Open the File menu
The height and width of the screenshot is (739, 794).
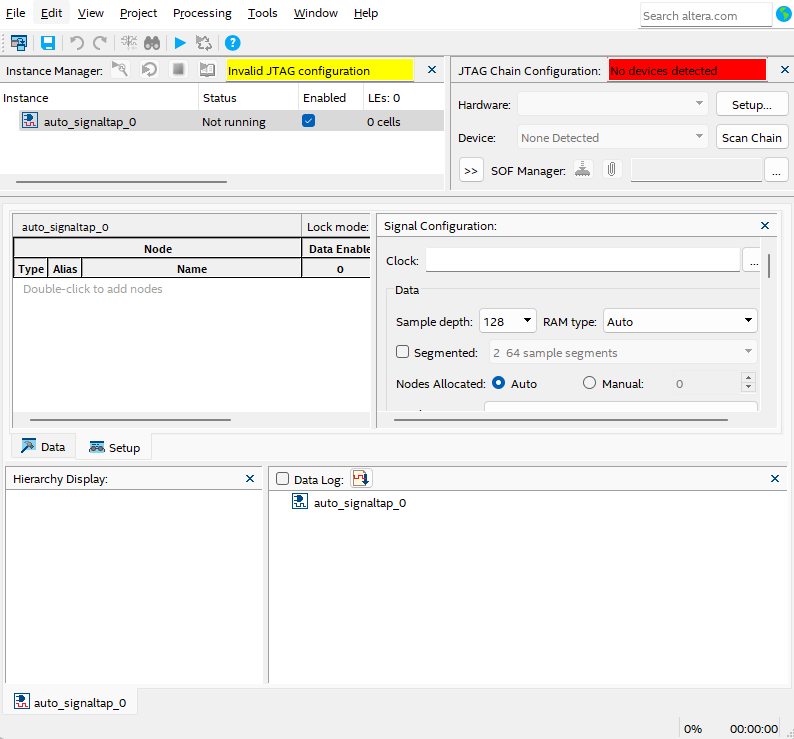click(15, 13)
